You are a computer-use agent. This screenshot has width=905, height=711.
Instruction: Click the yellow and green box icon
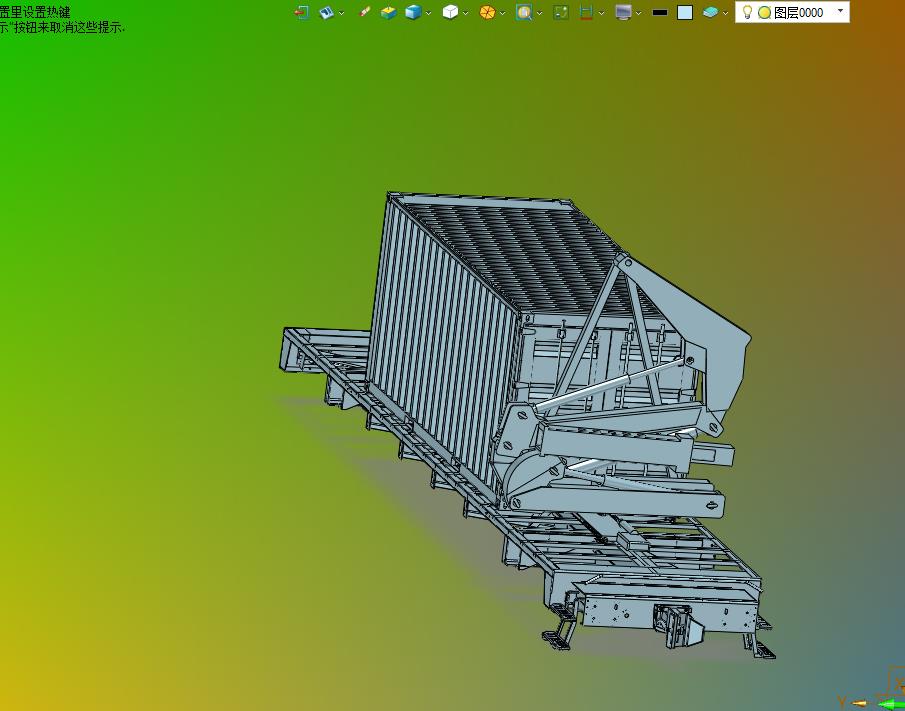coord(388,12)
